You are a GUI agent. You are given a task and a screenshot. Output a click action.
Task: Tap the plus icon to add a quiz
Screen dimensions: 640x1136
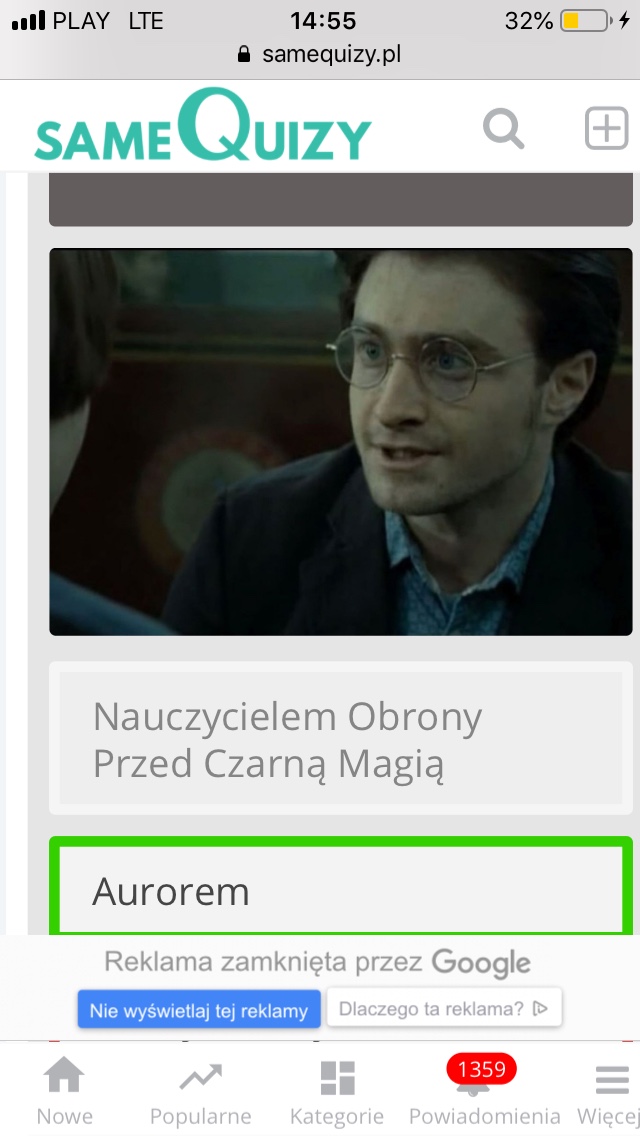coord(607,128)
